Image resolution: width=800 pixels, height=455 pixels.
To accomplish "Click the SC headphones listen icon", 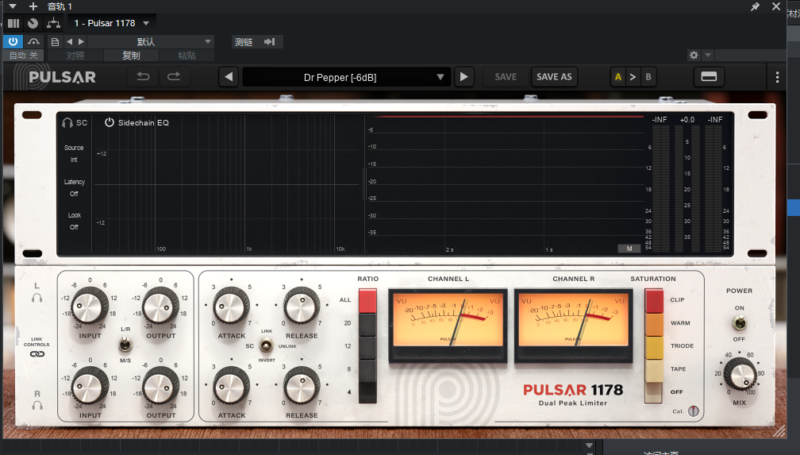I will coord(67,123).
